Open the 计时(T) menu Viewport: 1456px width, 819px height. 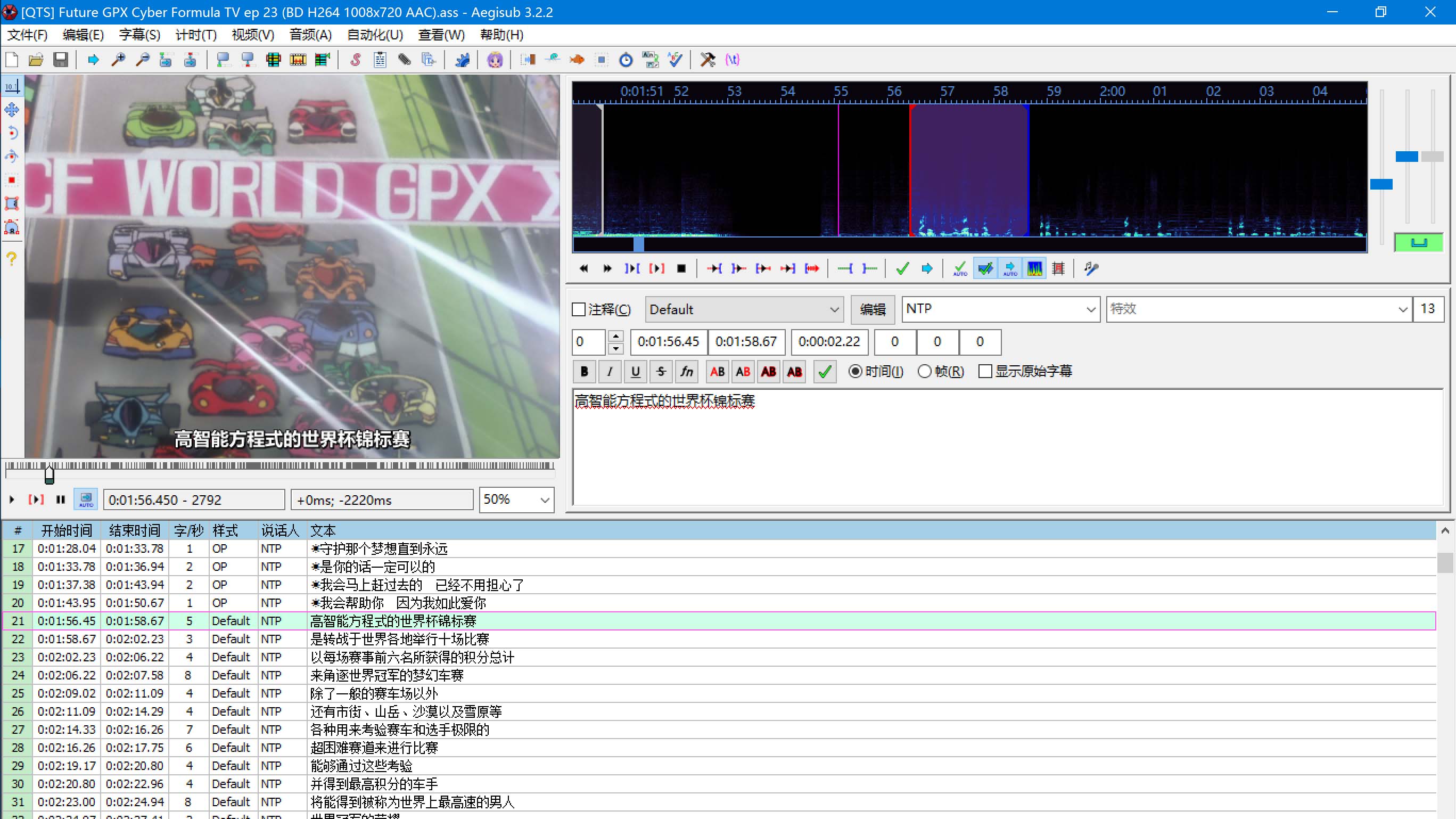[196, 35]
